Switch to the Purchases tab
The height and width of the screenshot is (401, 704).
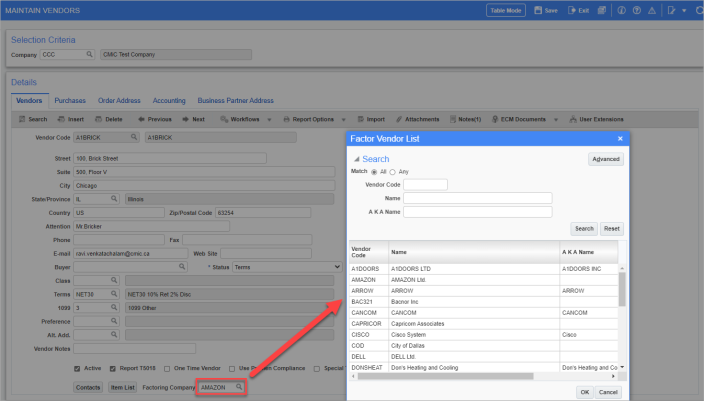pos(70,101)
